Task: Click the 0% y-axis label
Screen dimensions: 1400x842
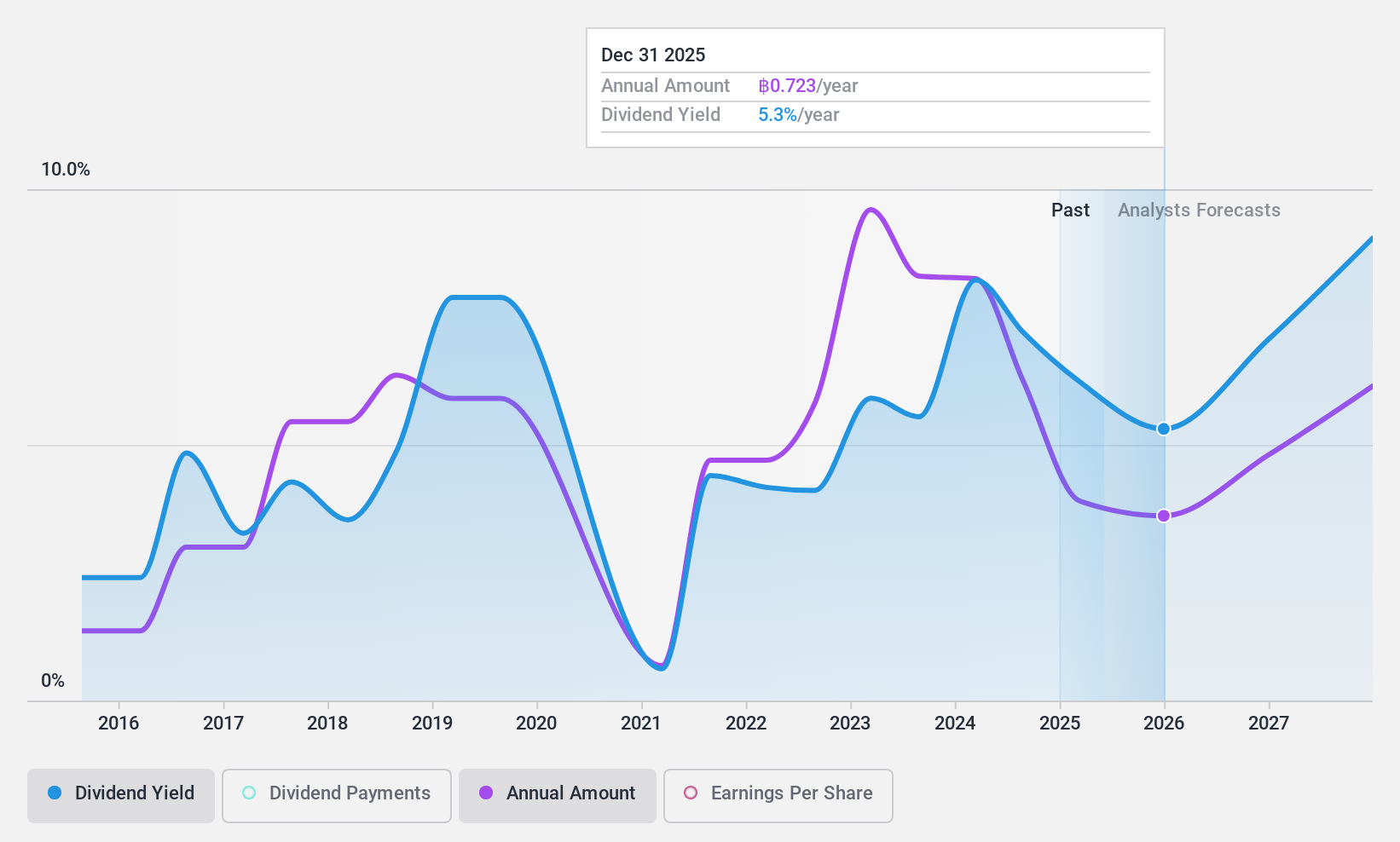Action: (53, 681)
